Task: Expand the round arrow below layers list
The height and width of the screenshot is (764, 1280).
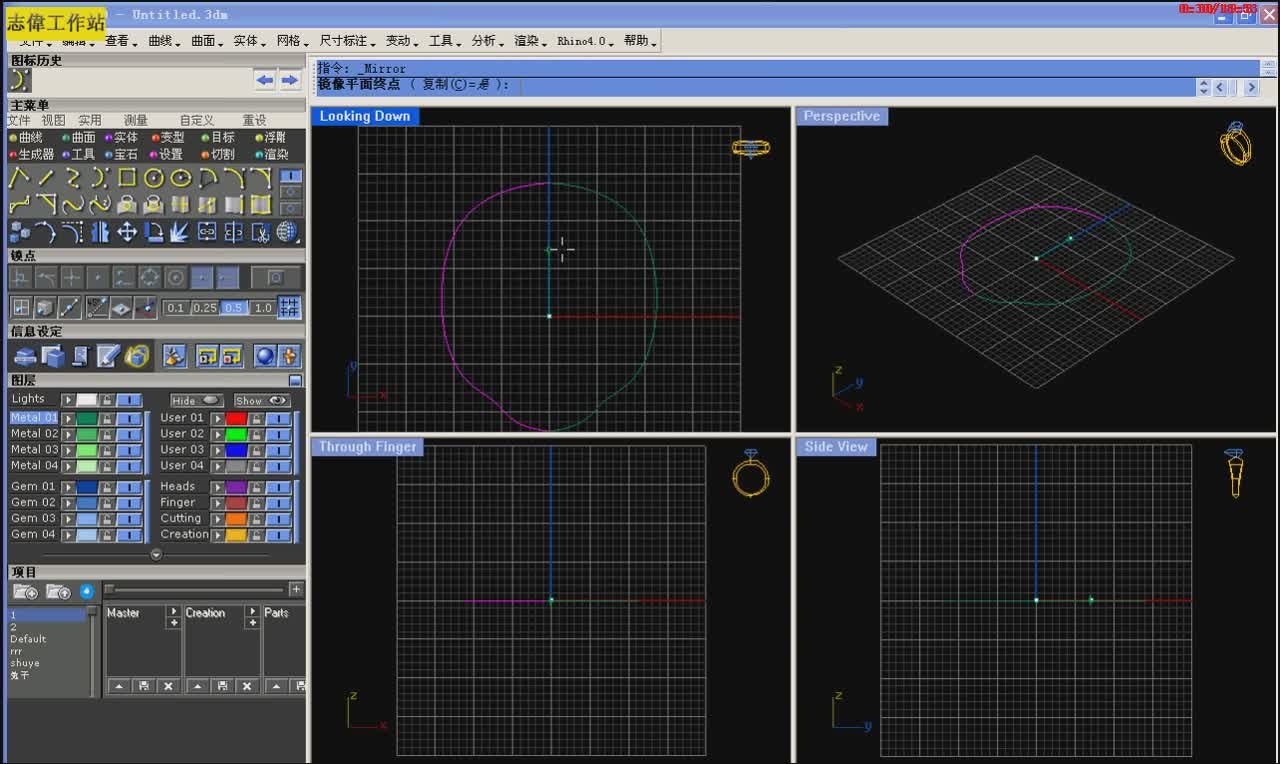Action: pyautogui.click(x=156, y=554)
